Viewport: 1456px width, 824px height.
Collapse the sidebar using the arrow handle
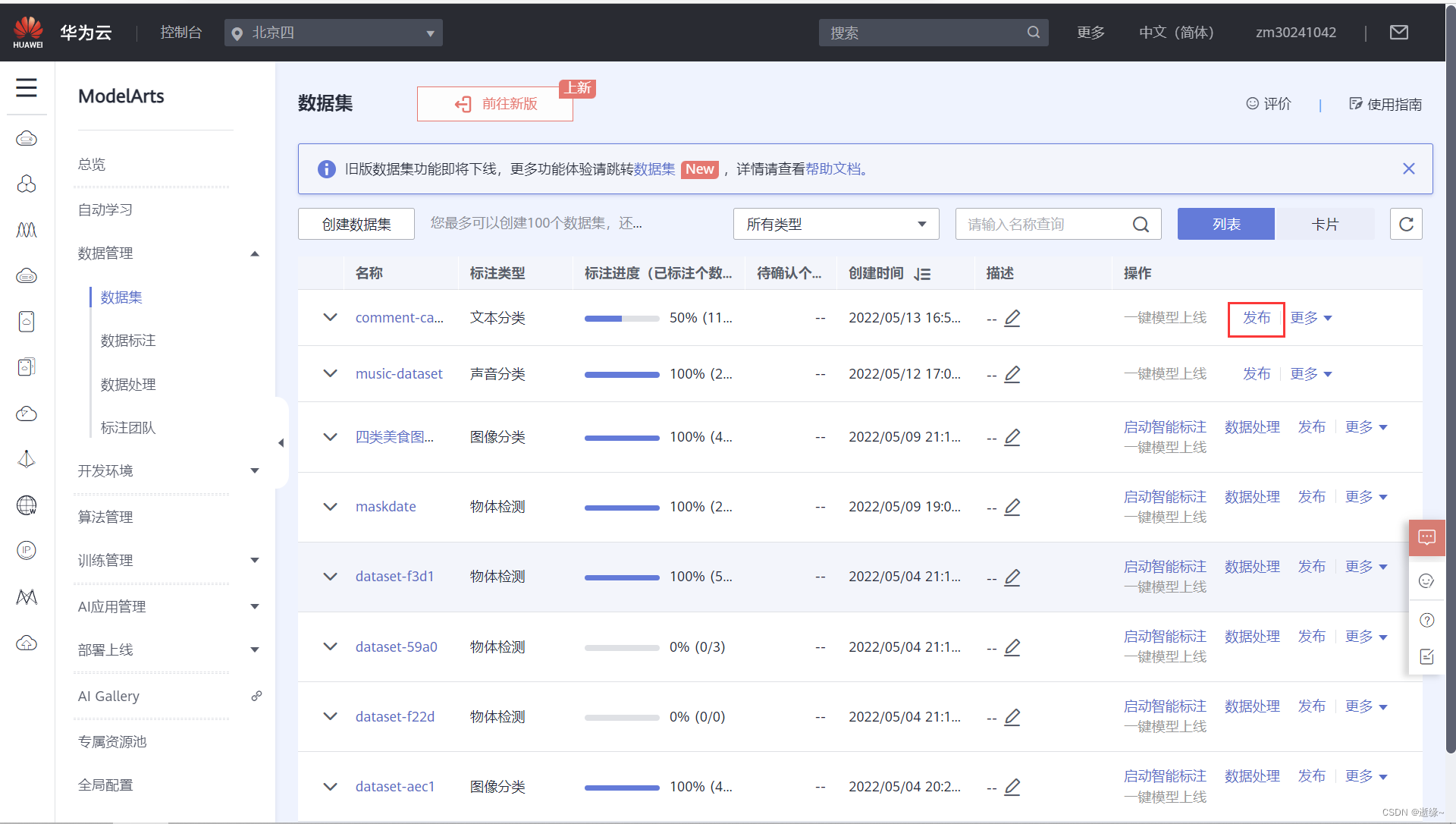(281, 443)
